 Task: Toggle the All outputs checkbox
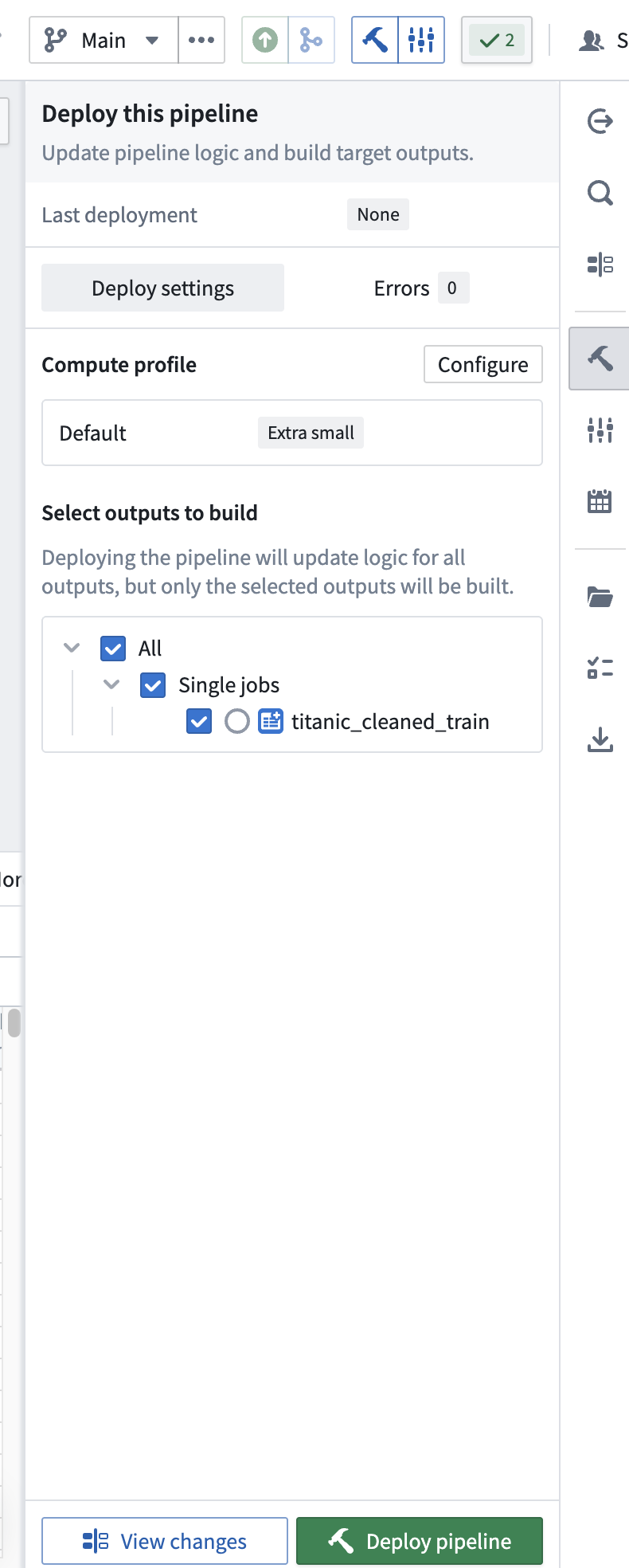(x=113, y=648)
